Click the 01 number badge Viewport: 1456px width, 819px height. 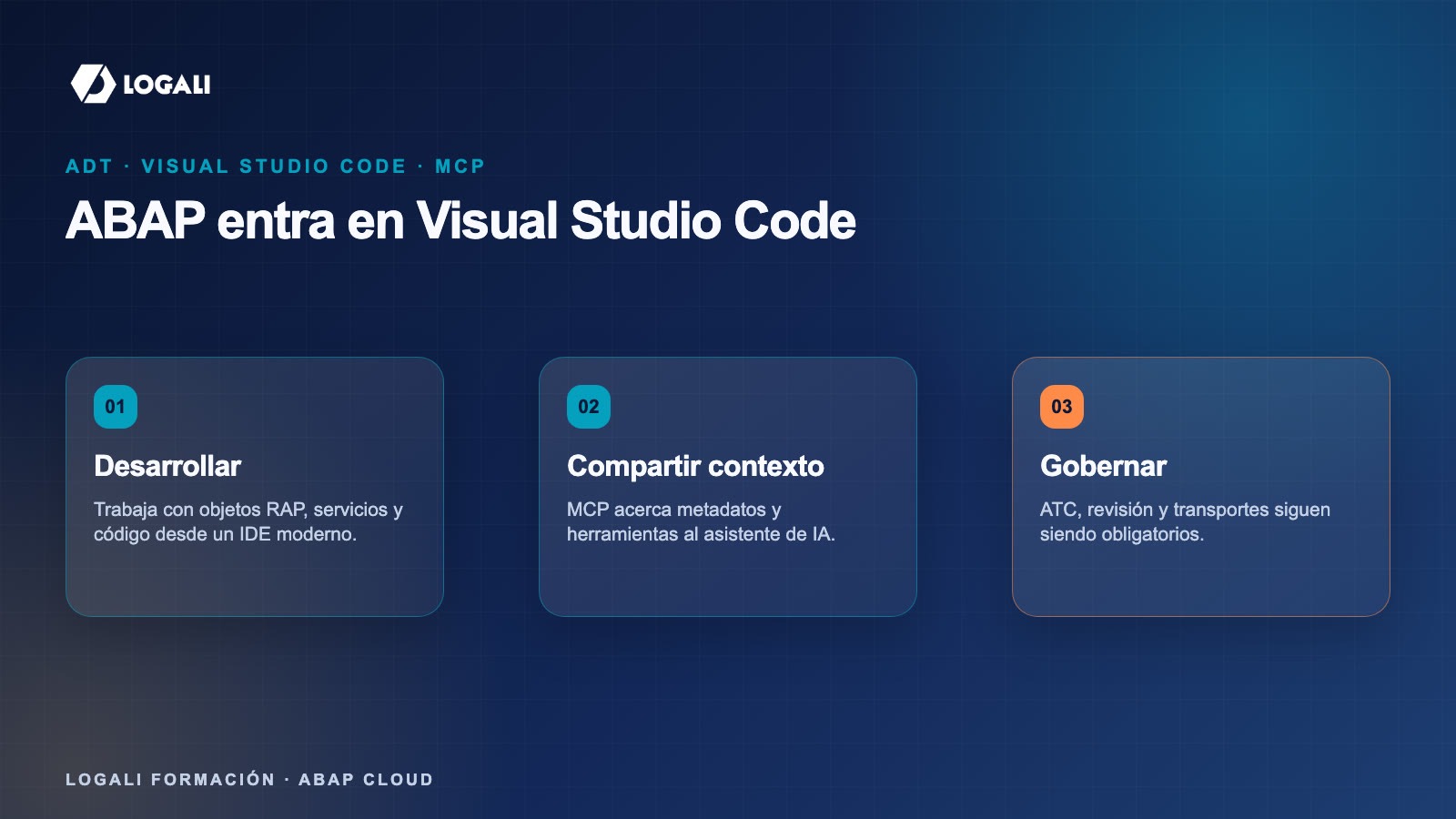[116, 407]
